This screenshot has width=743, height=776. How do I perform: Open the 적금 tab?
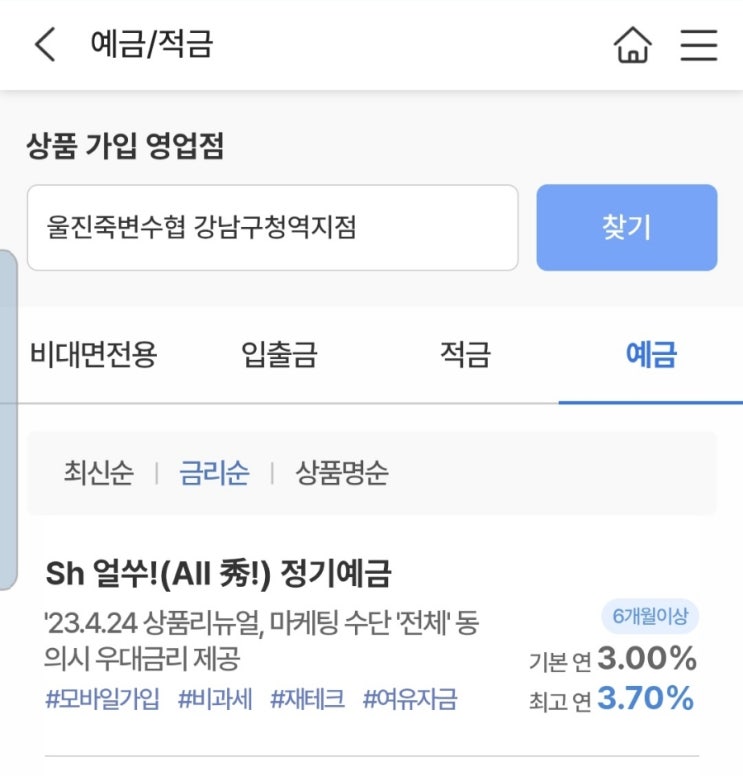tap(465, 355)
